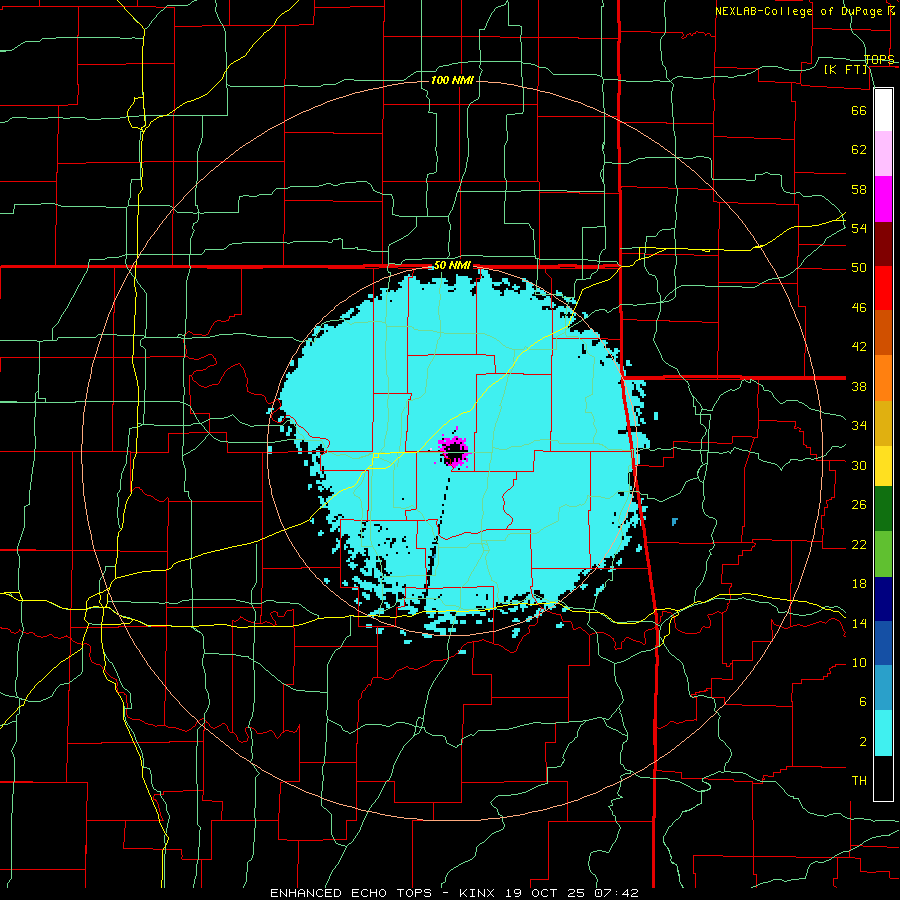Click the medium blue swatch on the scale
Image resolution: width=900 pixels, height=900 pixels.
pos(883,643)
